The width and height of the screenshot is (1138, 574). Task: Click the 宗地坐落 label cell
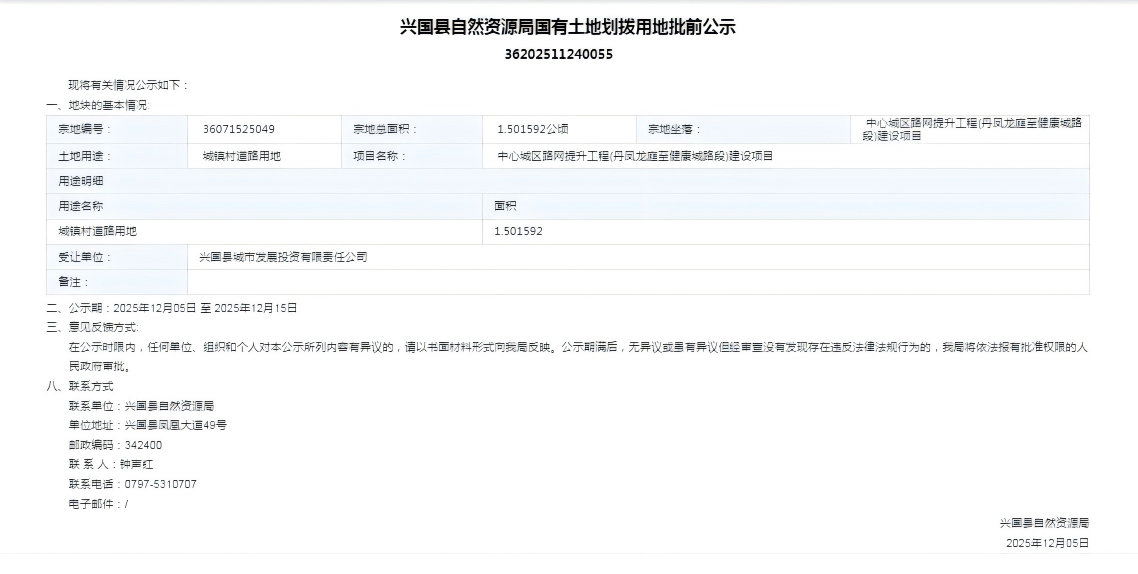pos(675,129)
